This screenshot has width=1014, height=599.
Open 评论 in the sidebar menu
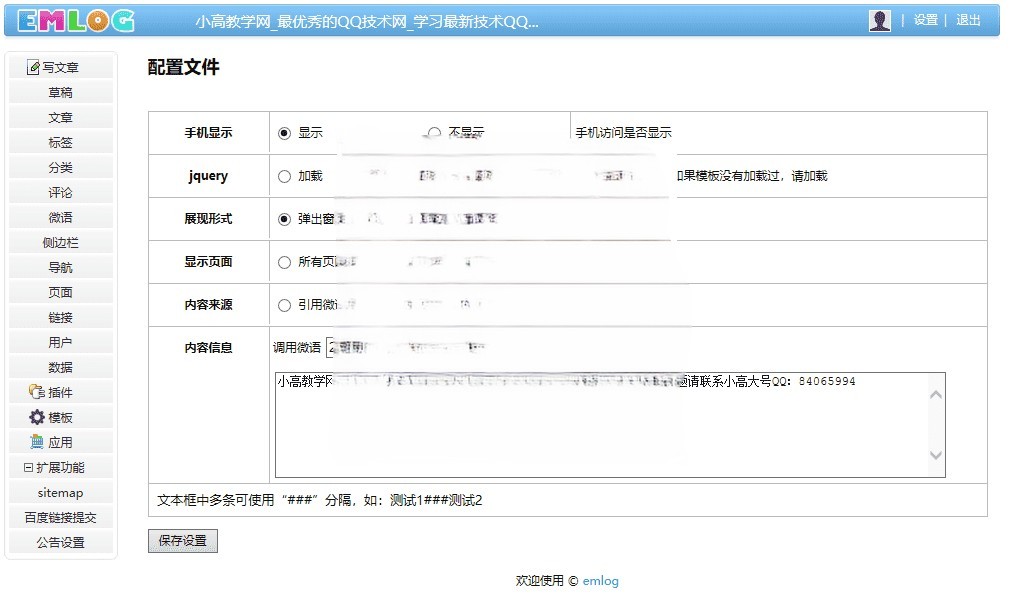click(60, 193)
